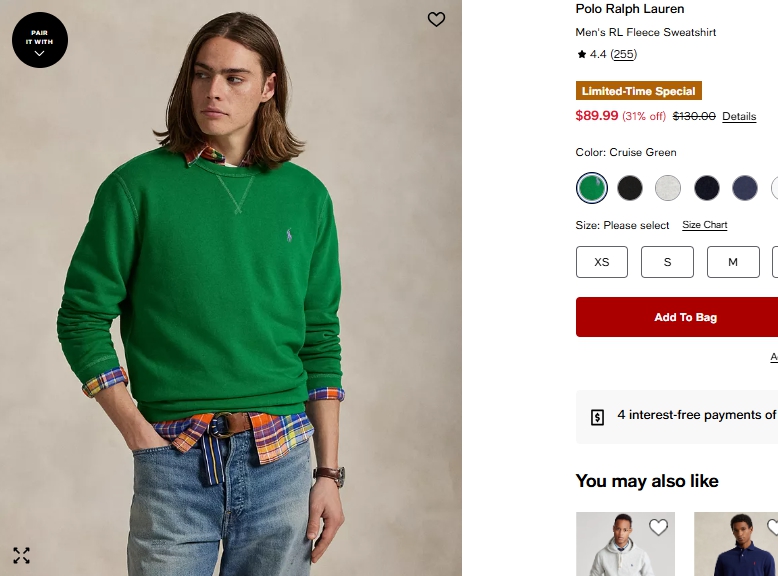Choose the black color swatch
This screenshot has height=576, width=778.
[630, 188]
